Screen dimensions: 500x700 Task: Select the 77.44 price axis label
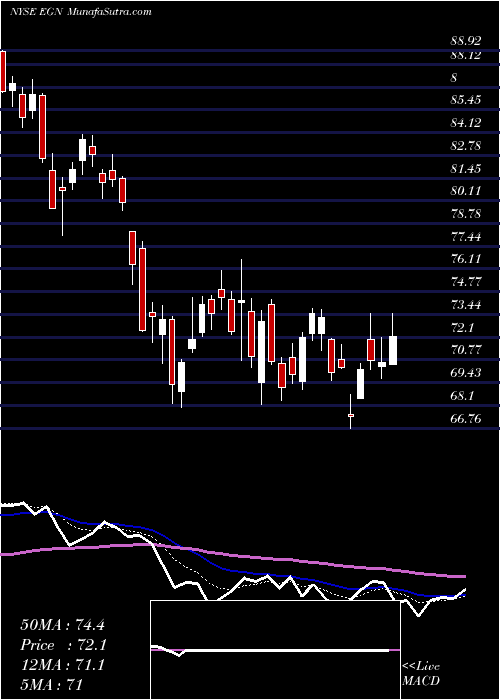466,237
